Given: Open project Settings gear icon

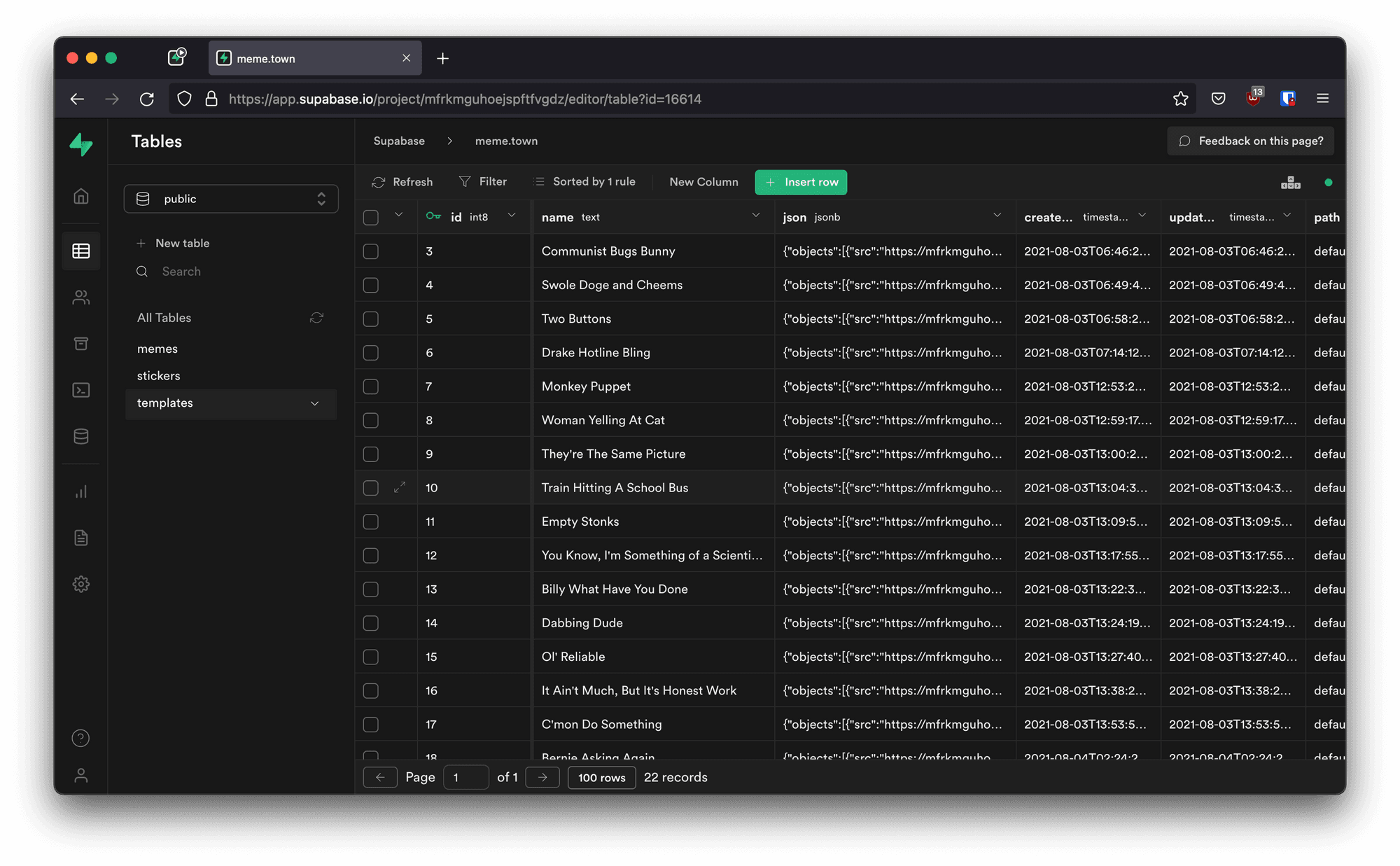Looking at the screenshot, I should pyautogui.click(x=81, y=584).
